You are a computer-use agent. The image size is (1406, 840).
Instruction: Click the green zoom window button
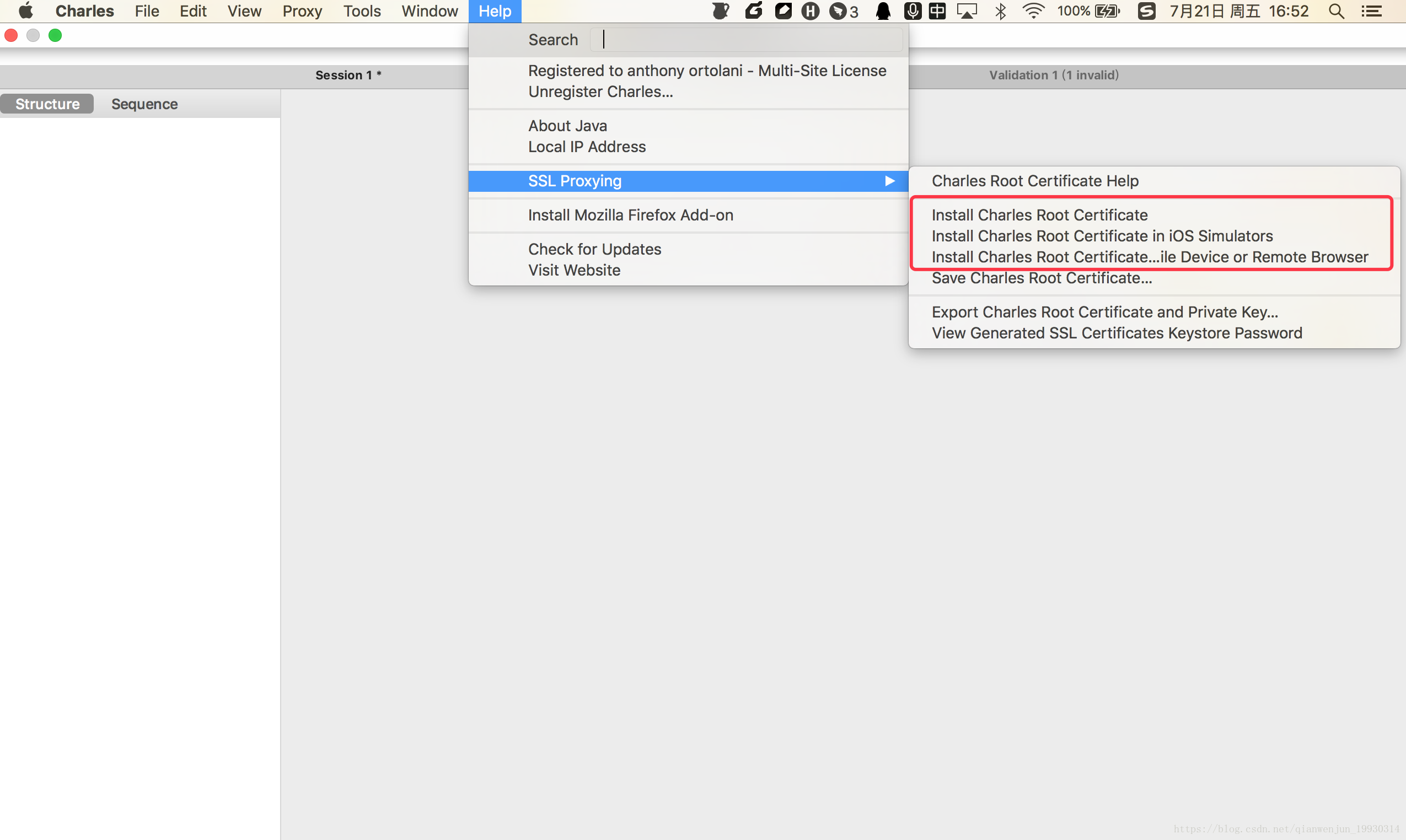click(x=55, y=36)
